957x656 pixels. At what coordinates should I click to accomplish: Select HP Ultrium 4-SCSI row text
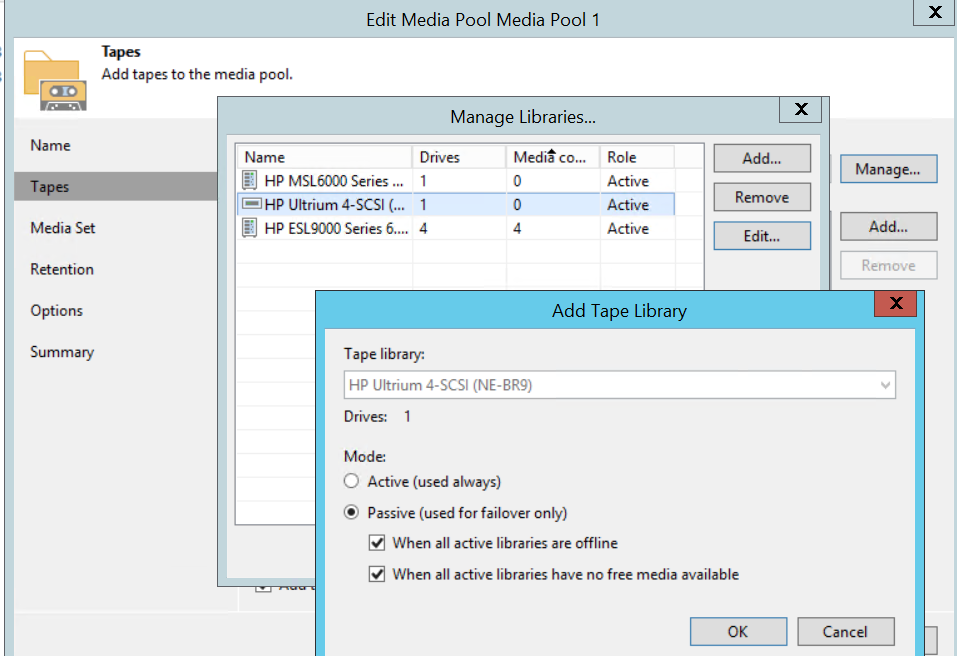point(334,204)
